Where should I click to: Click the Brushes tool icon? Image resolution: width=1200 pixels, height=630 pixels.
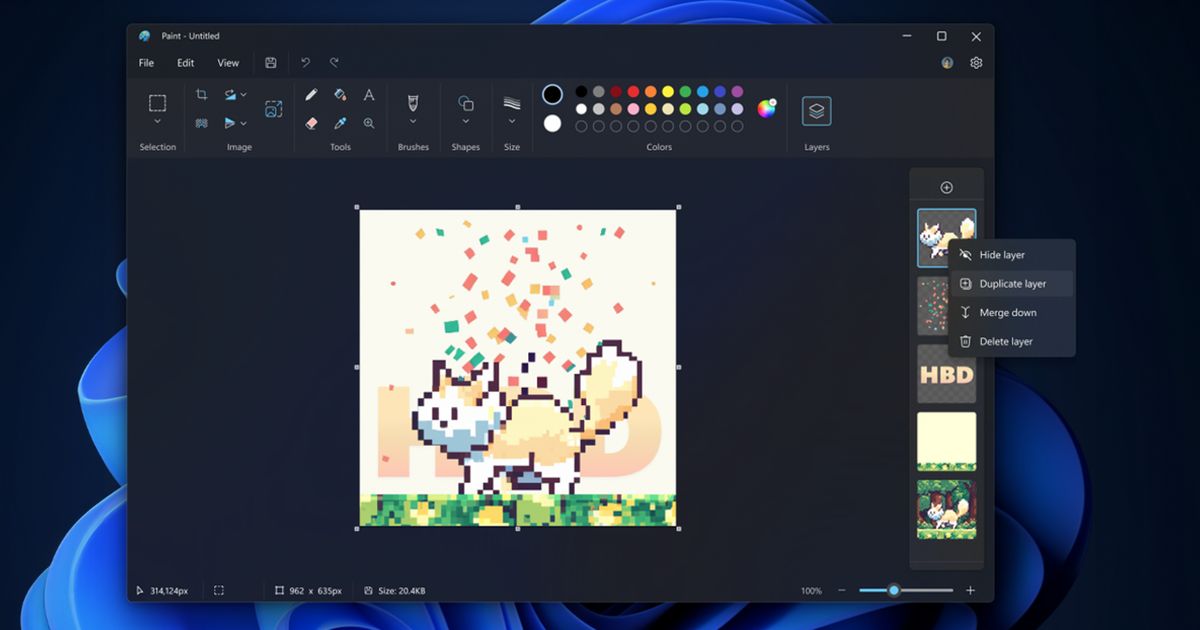pos(413,103)
